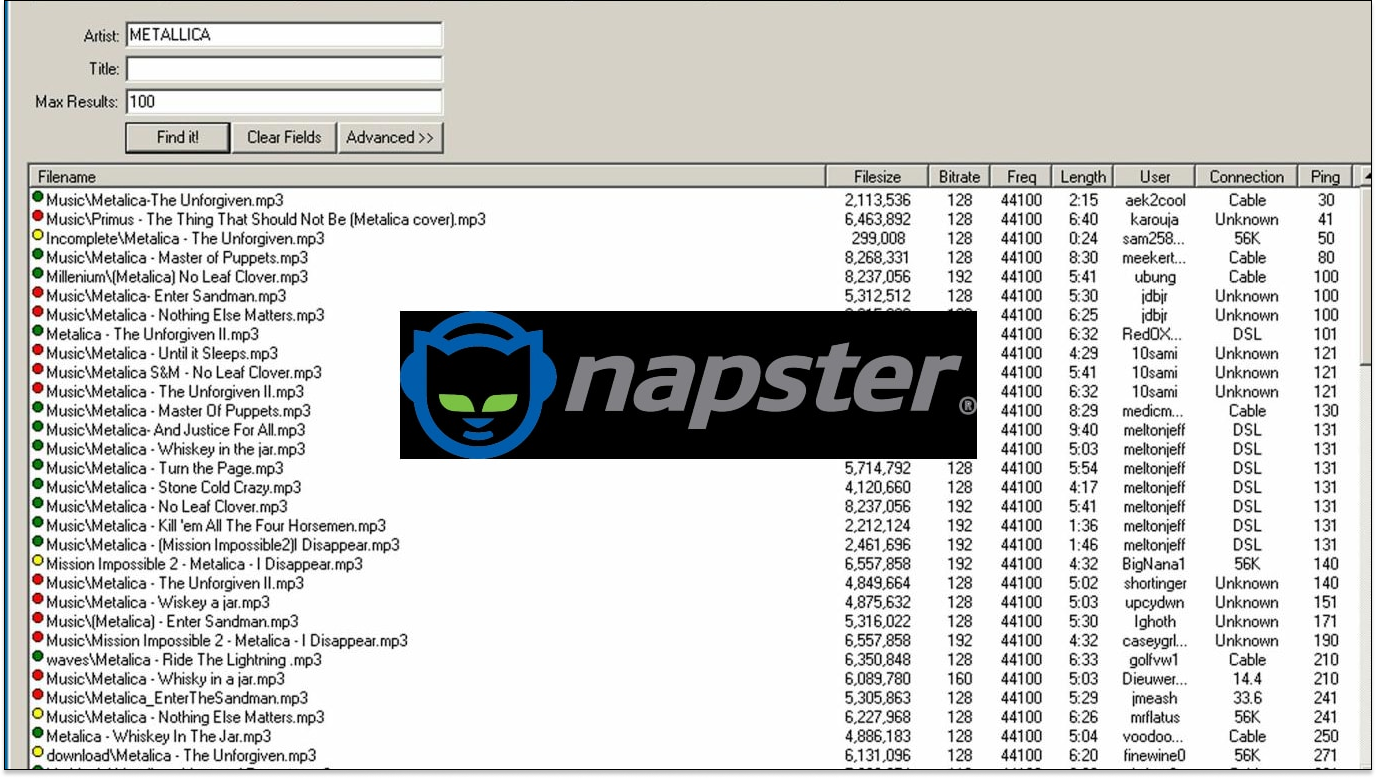Click green dot of Millenium\(Metalica) No Leaf Clover.mp3
This screenshot has width=1376, height=778.
[x=38, y=275]
